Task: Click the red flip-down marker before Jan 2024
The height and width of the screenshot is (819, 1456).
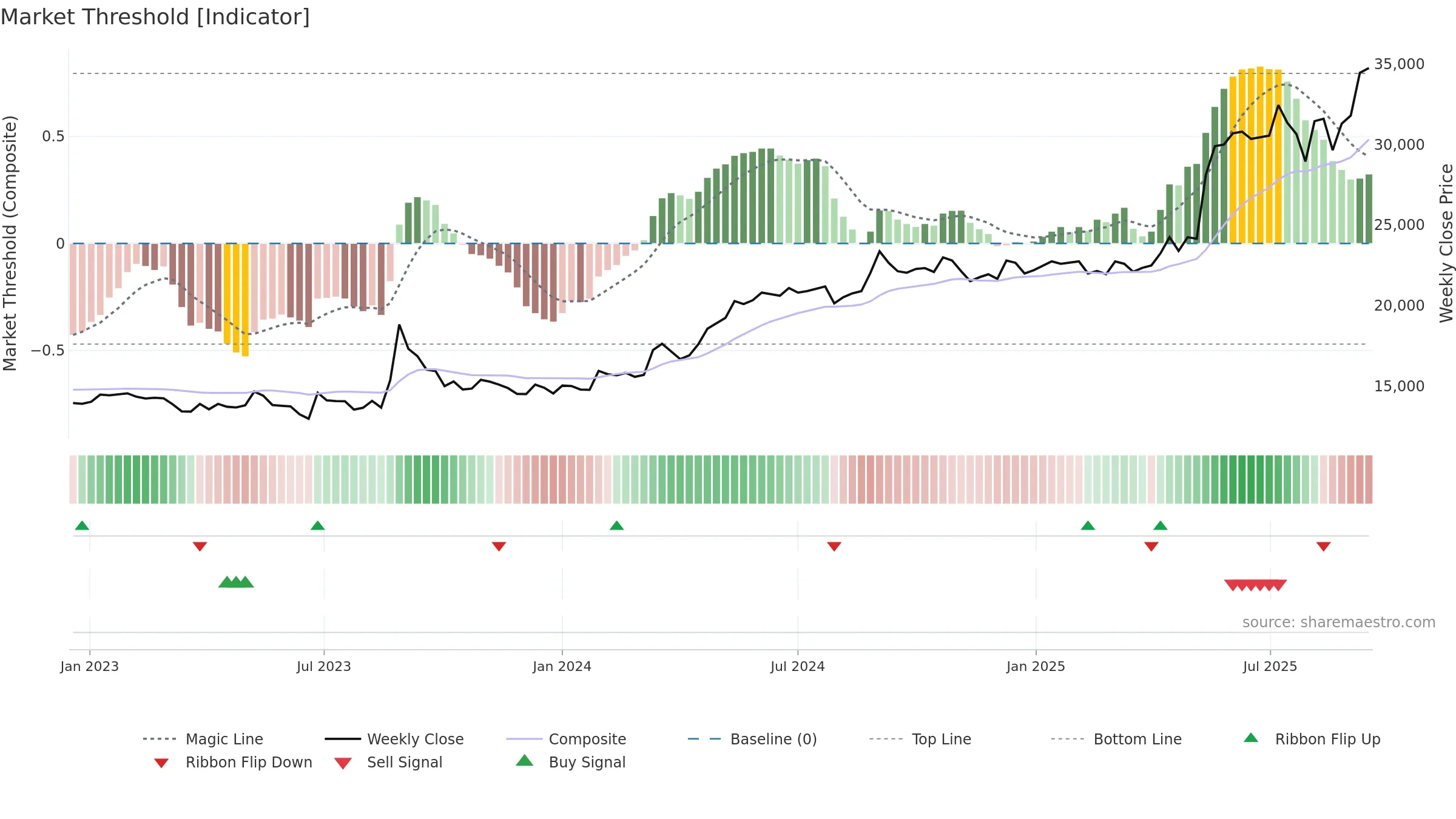Action: pyautogui.click(x=499, y=547)
